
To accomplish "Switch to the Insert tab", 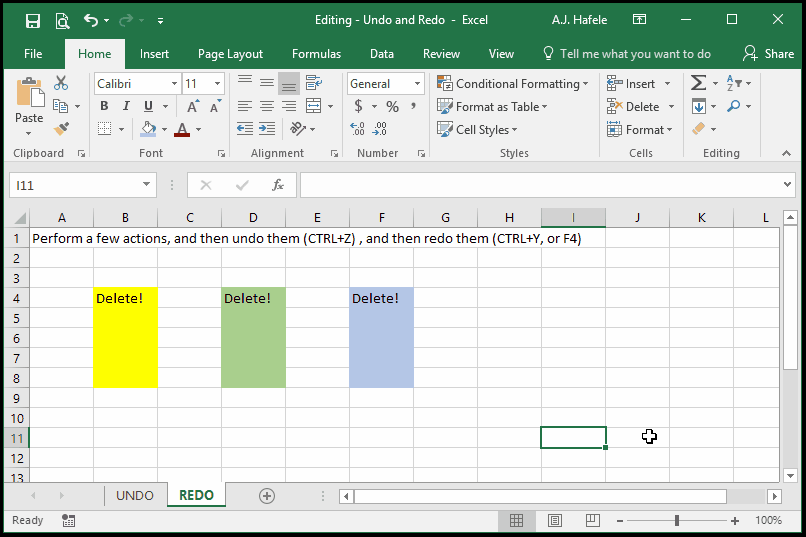I will click(154, 54).
